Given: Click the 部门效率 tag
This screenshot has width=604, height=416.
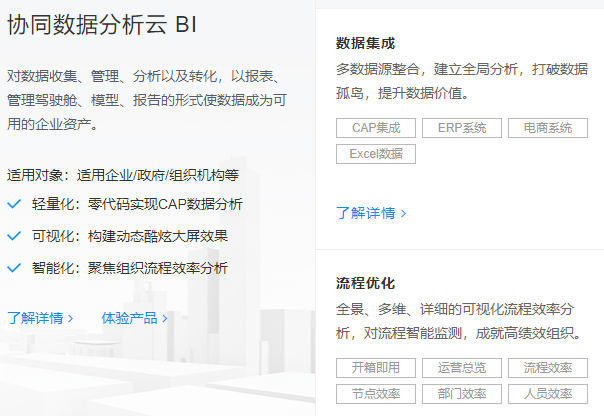Looking at the screenshot, I should click(462, 393).
